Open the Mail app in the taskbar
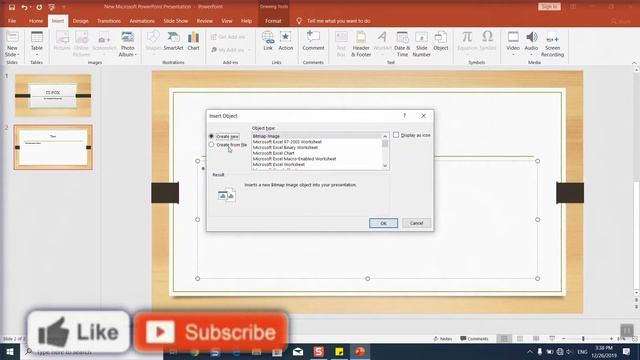The width and height of the screenshot is (640, 360). pyautogui.click(x=298, y=351)
